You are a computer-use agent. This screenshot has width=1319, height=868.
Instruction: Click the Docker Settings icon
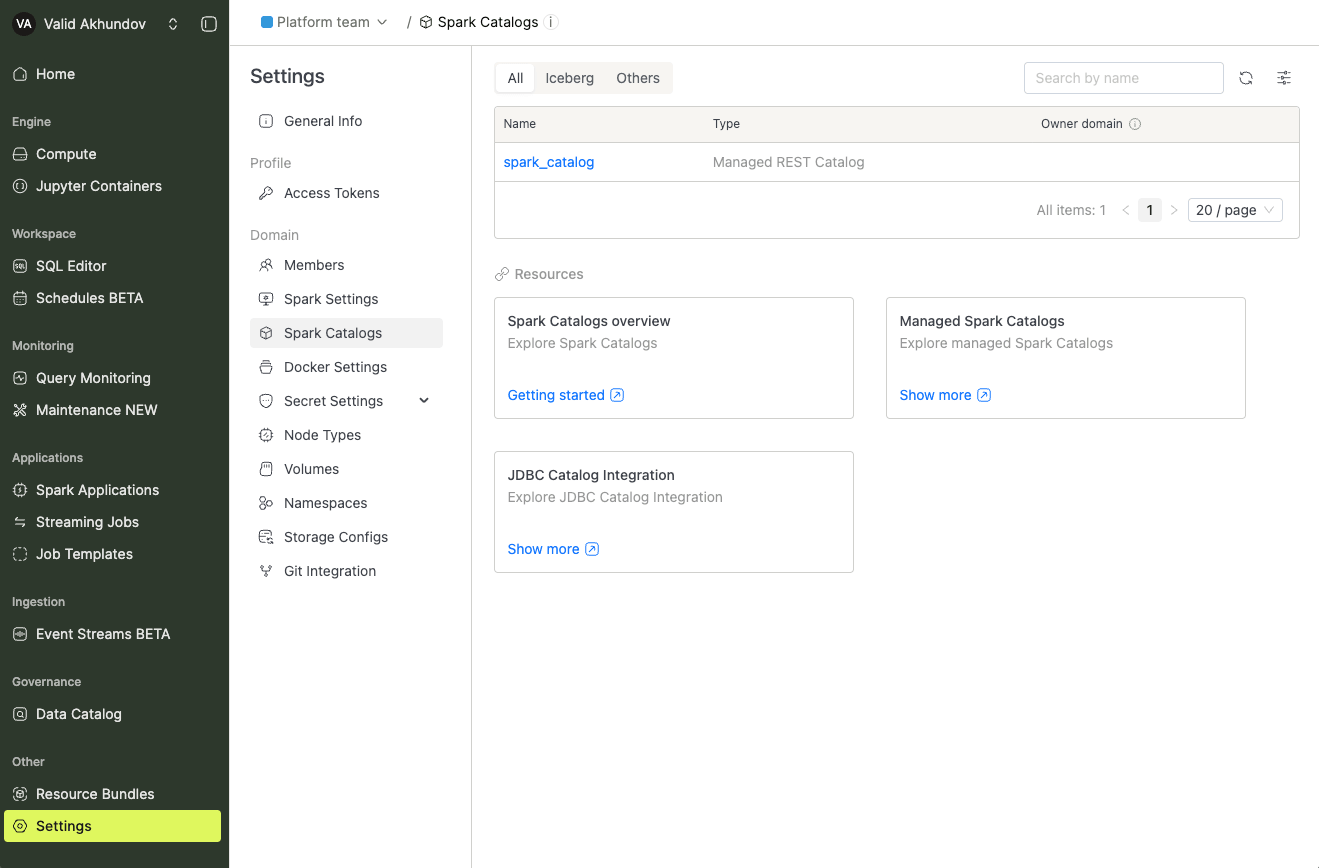[266, 367]
